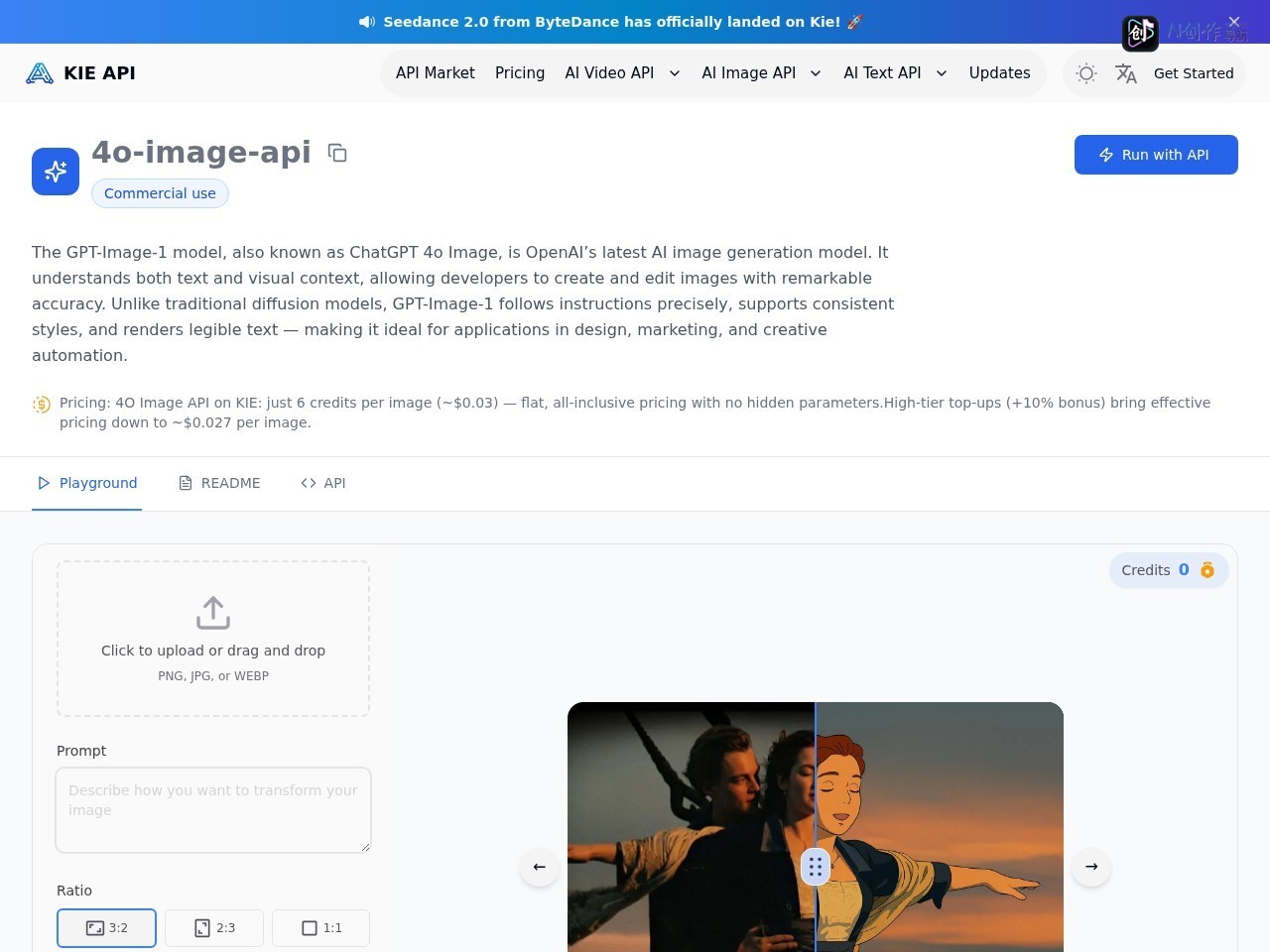Viewport: 1270px width, 952px height.
Task: Switch to the Playground tab
Action: pyautogui.click(x=86, y=483)
